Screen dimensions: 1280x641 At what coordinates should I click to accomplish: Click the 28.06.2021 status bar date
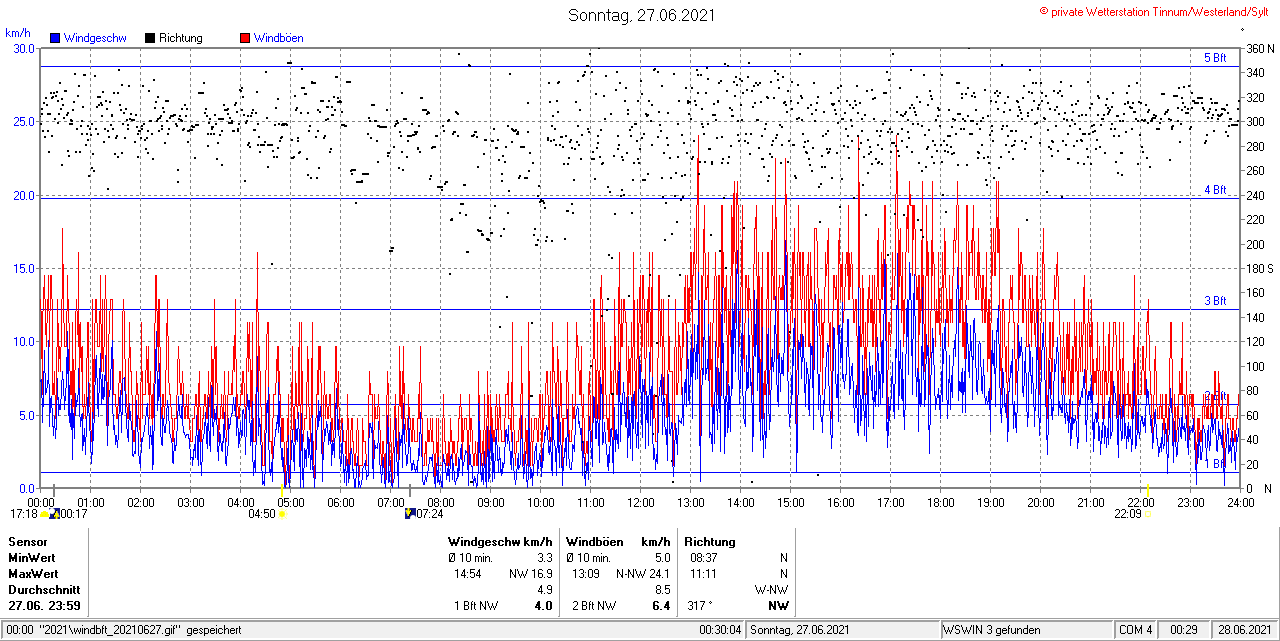(x=1245, y=630)
